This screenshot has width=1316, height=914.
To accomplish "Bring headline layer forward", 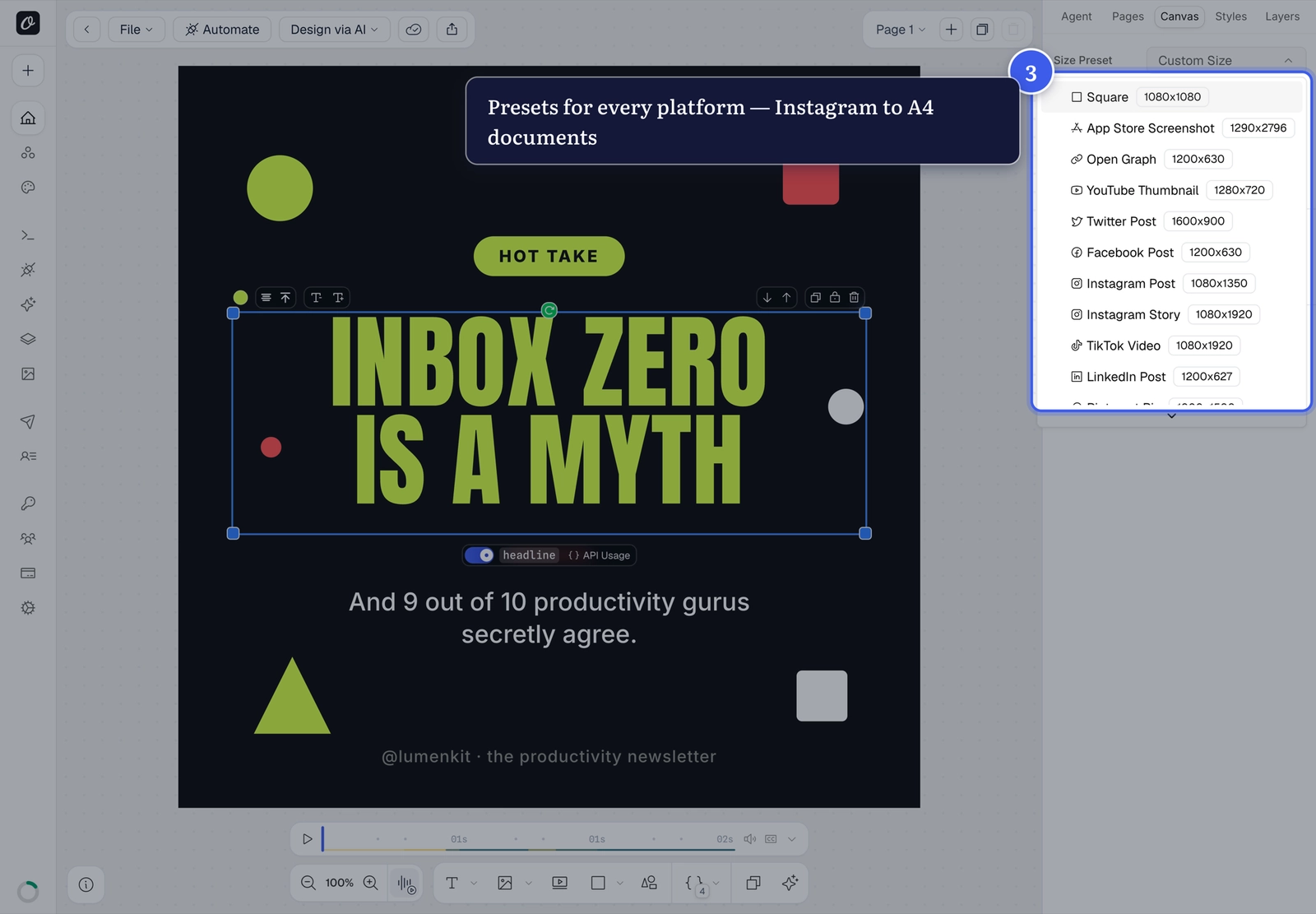I will pyautogui.click(x=786, y=298).
